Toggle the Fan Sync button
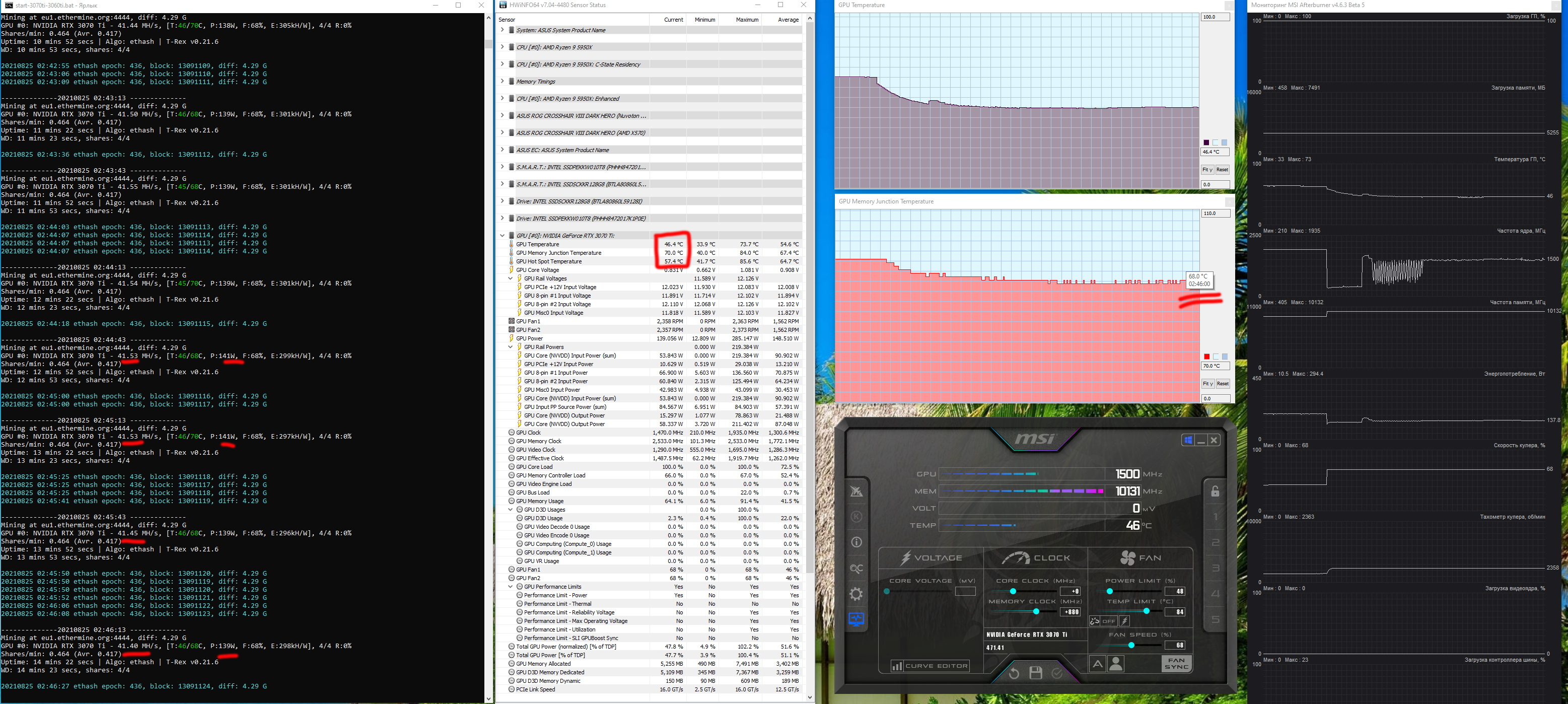1568x704 pixels. [x=1176, y=663]
